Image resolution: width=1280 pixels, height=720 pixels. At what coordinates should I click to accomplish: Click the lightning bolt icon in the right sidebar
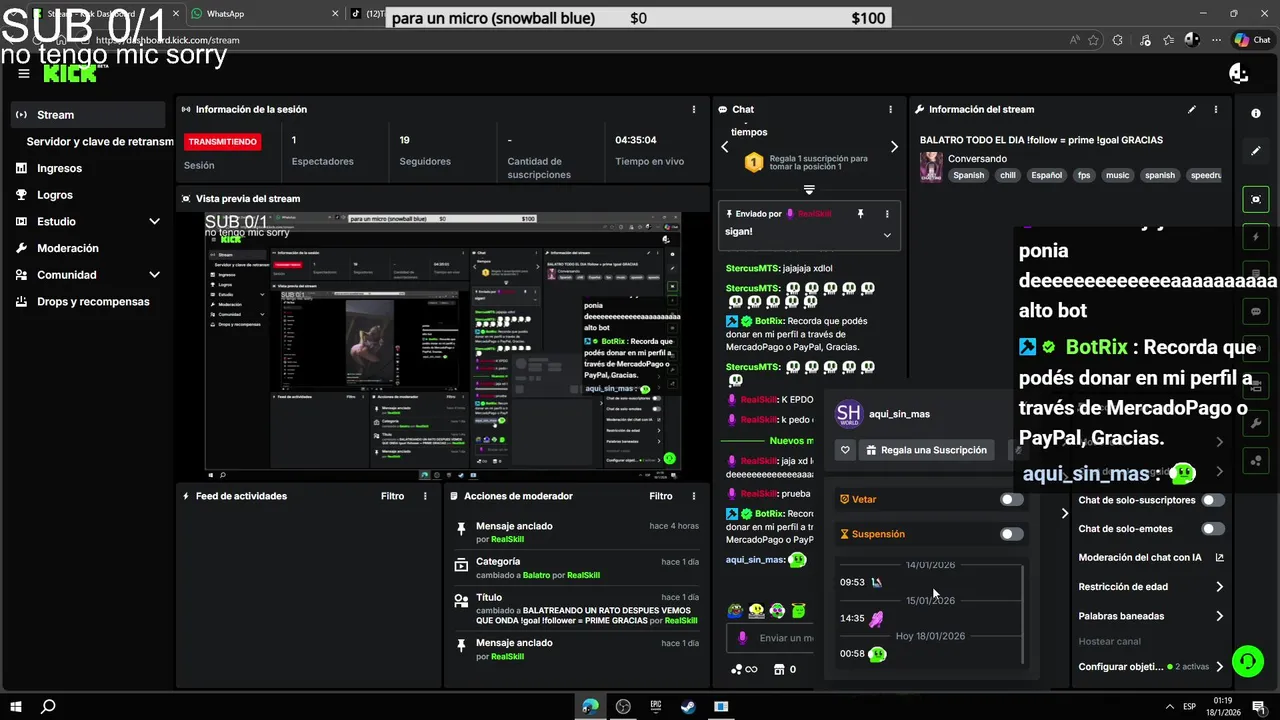pyautogui.click(x=1256, y=237)
